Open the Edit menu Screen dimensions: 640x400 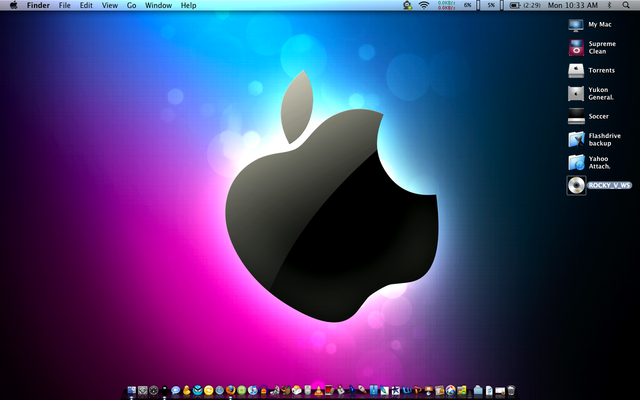pos(86,5)
